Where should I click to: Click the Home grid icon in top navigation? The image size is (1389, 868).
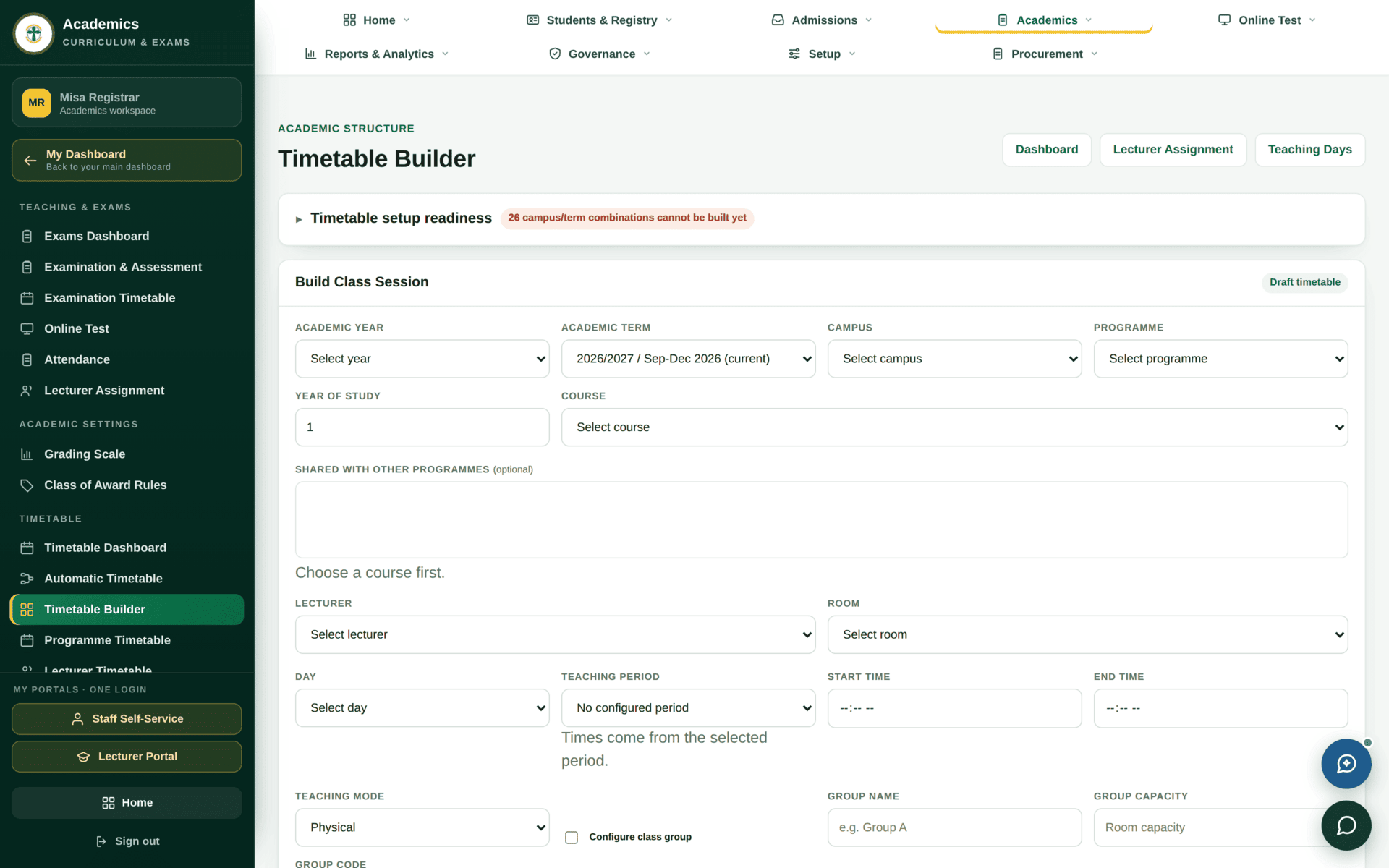[x=349, y=20]
